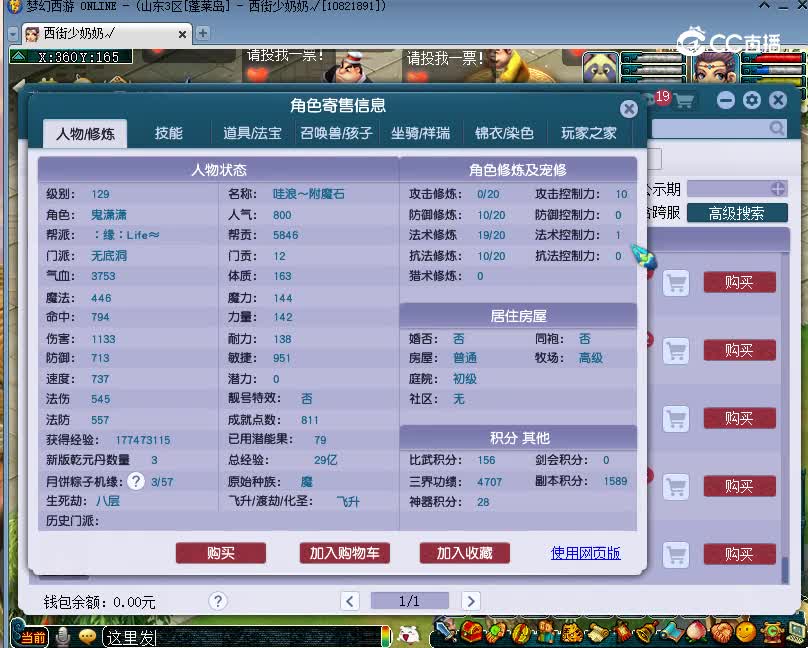Open the tiger pet icon in bottom toolbar
Viewport: 808px width, 648px height.
[572, 632]
